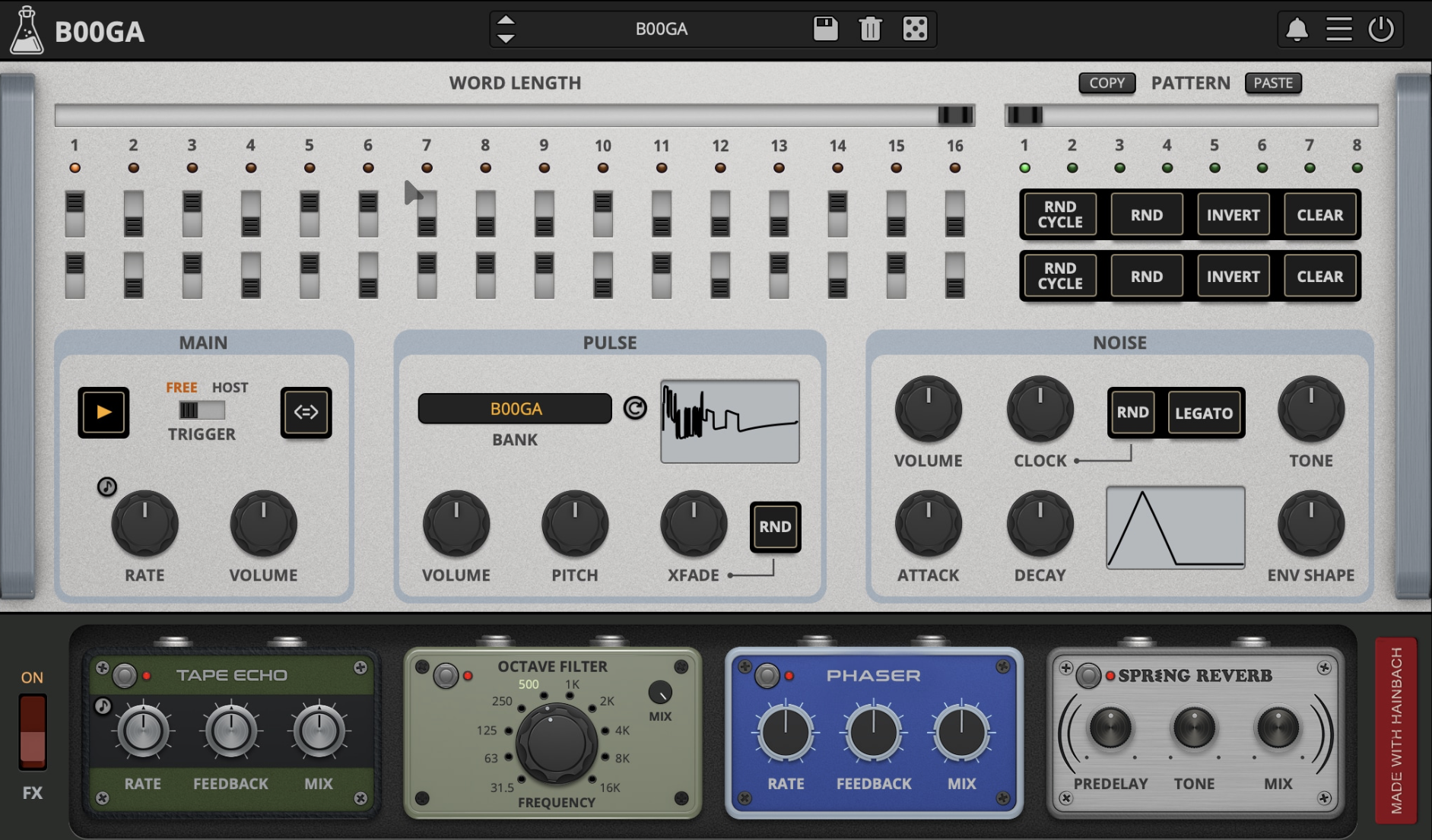Toggle top row step 10 switch
The width and height of the screenshot is (1432, 840).
click(603, 214)
